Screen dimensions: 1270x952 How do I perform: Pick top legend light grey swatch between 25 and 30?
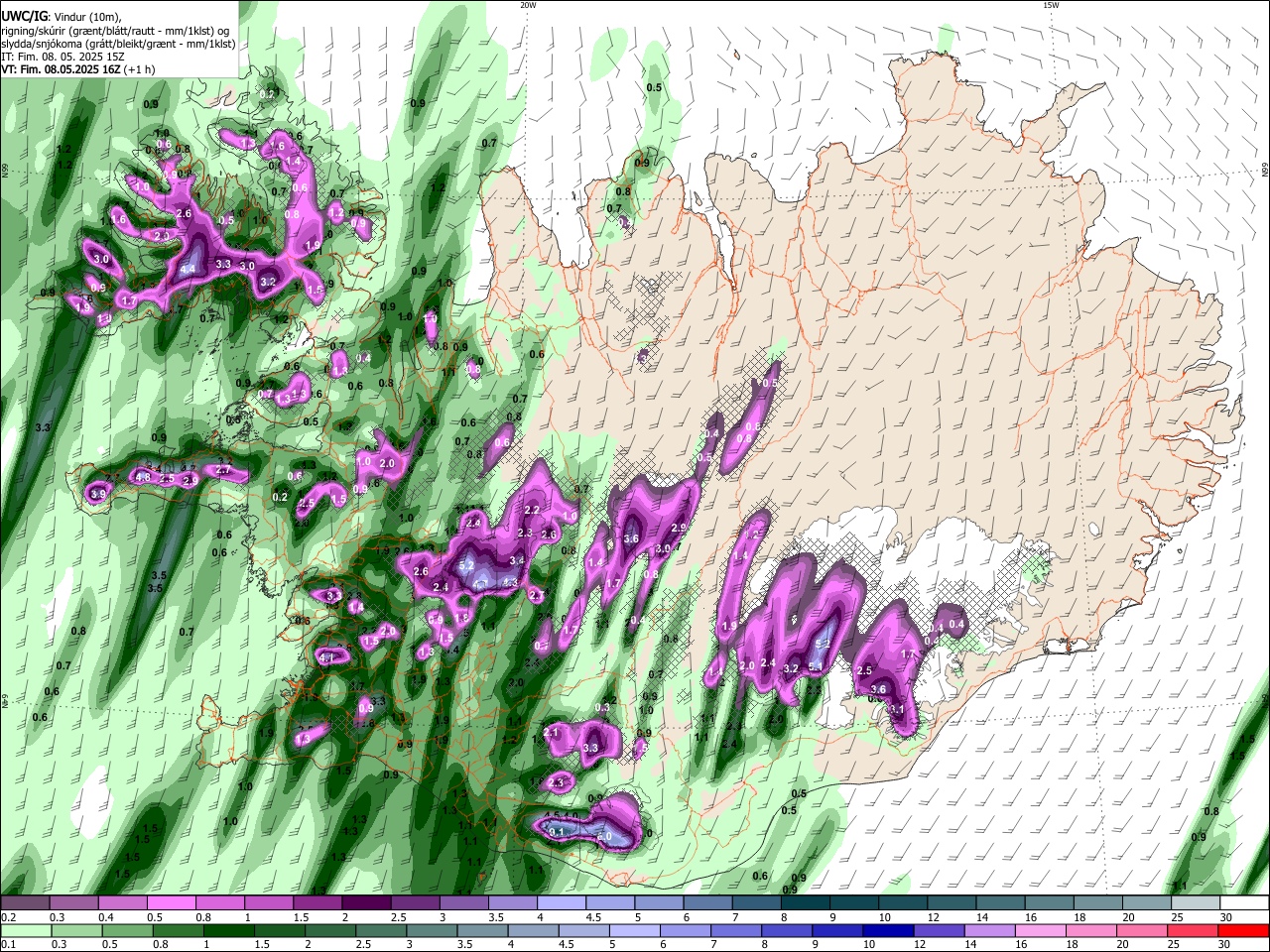click(1194, 903)
